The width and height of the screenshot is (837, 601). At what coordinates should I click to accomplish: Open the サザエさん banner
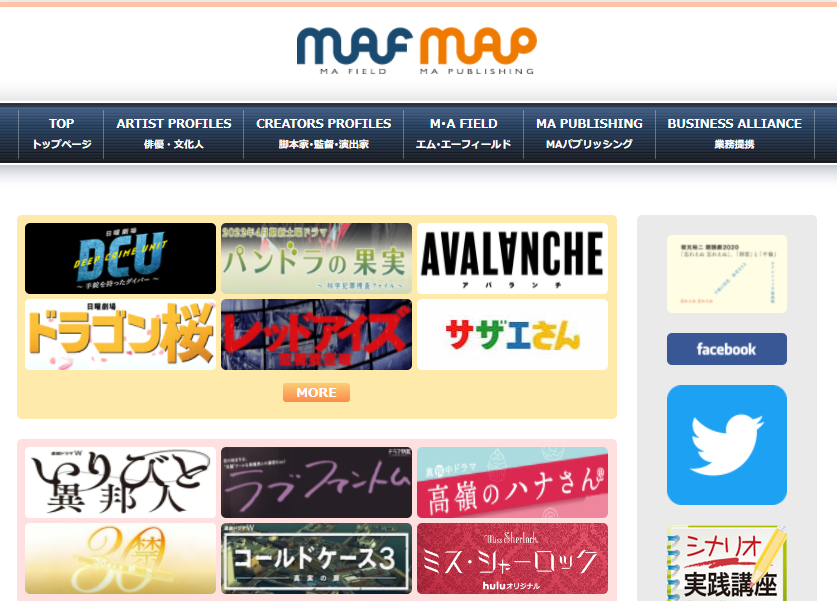(512, 334)
